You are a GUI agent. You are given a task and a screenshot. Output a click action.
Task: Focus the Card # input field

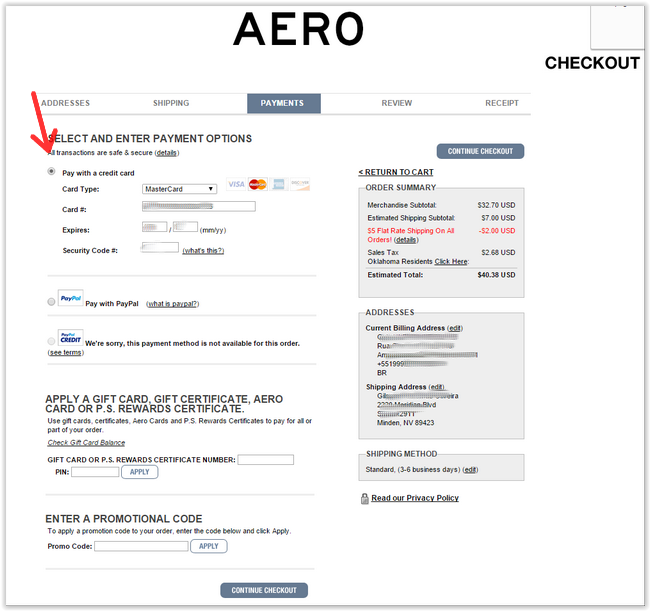(x=199, y=206)
